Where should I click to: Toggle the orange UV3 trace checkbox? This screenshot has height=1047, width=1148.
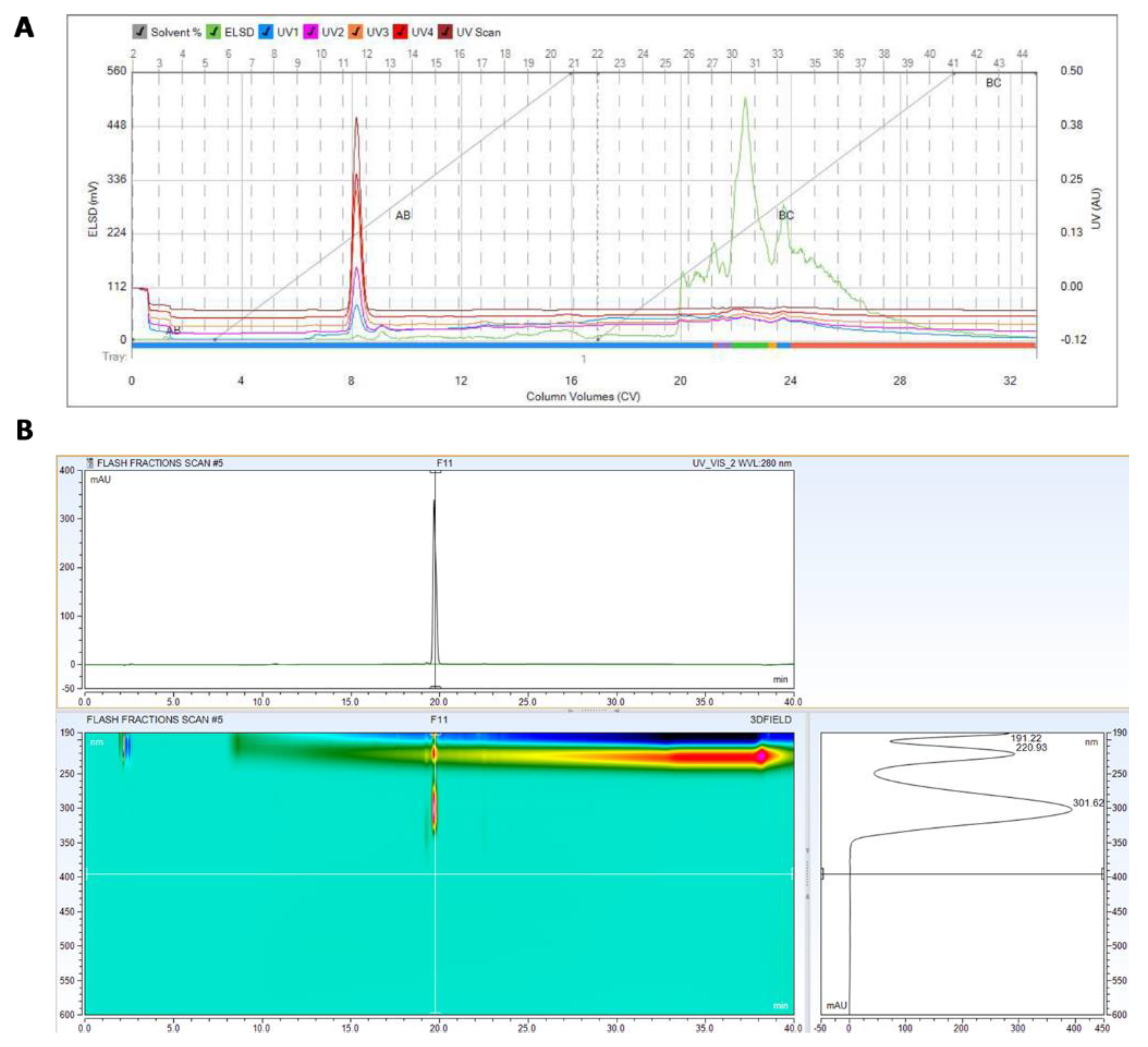355,32
